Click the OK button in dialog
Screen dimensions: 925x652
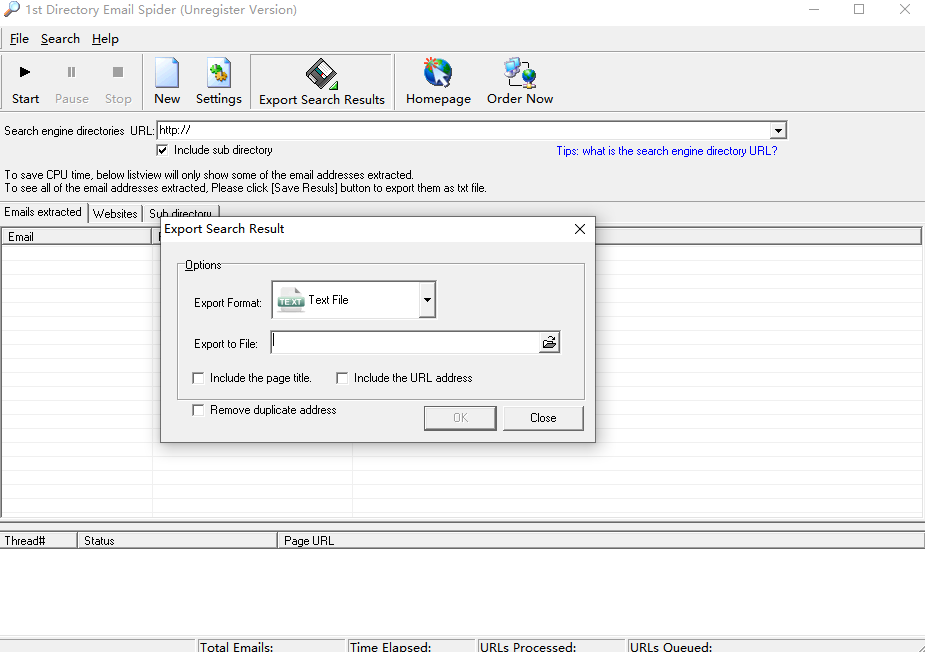(x=460, y=418)
